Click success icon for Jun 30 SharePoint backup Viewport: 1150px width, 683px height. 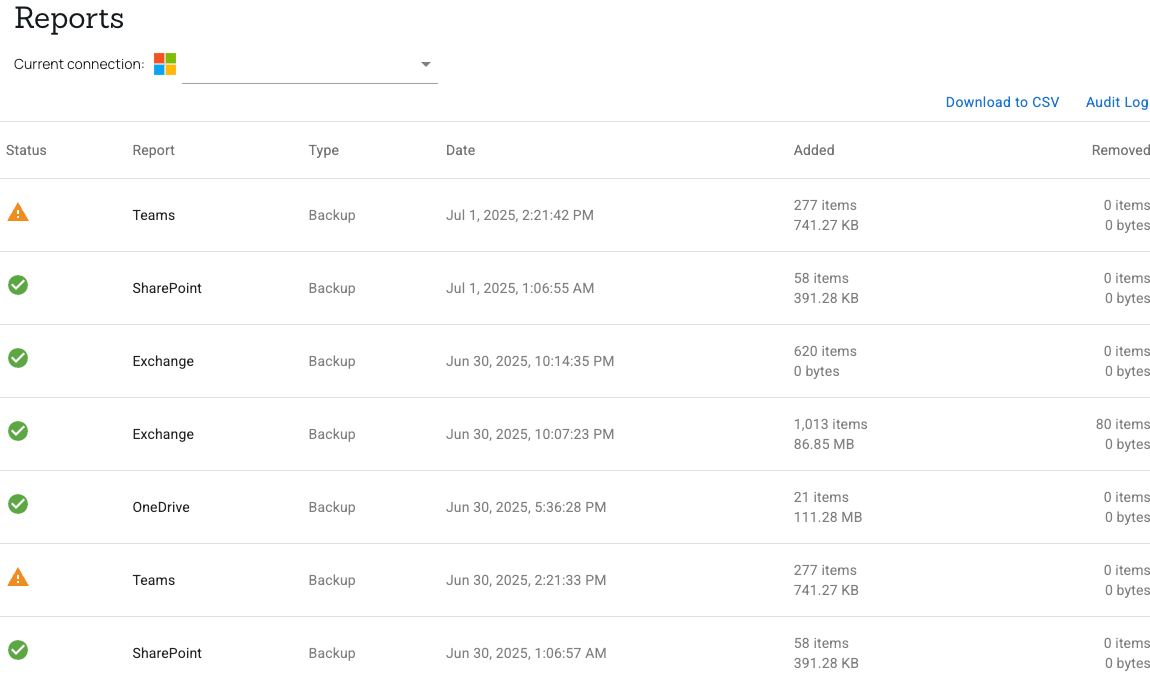tap(18, 650)
